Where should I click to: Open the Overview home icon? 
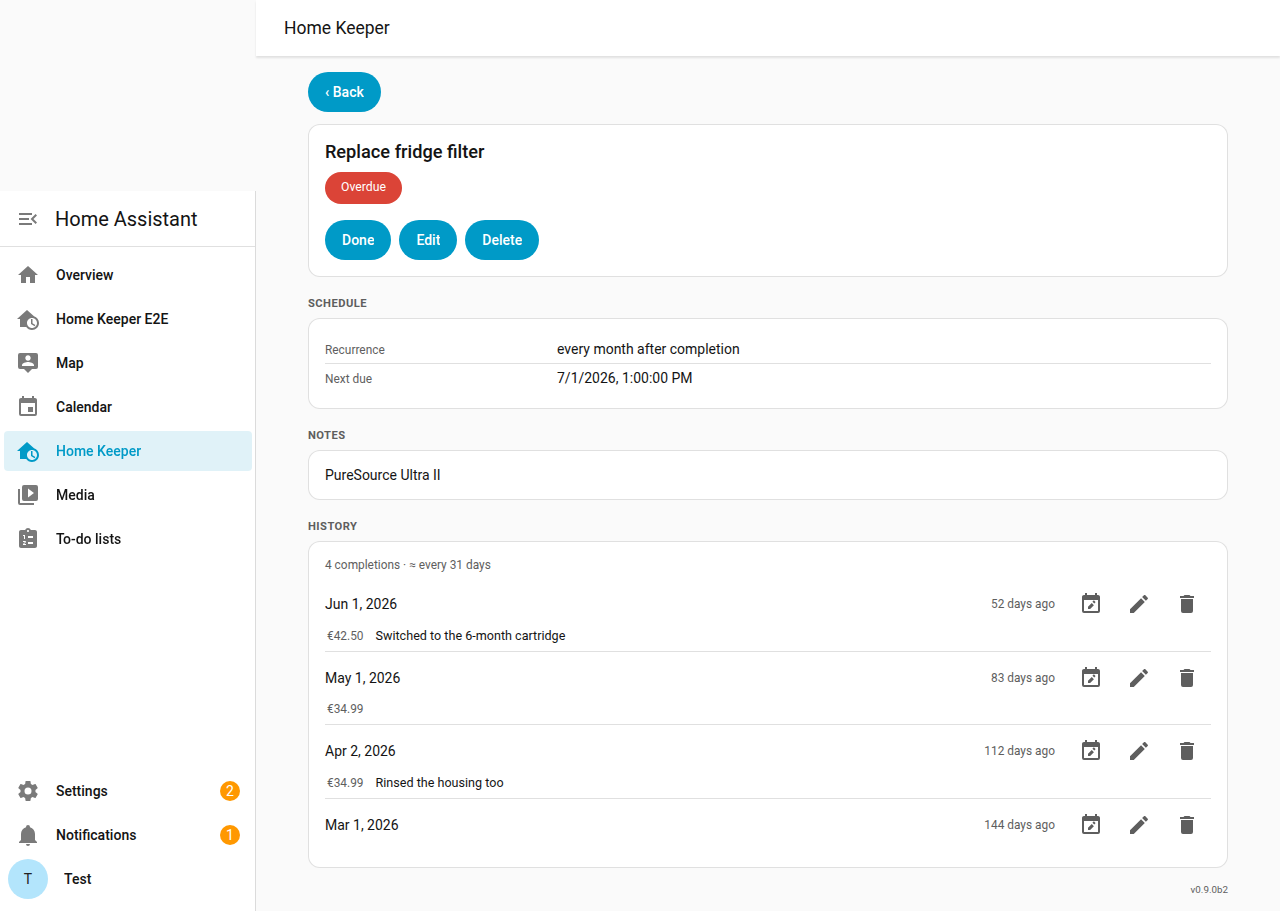pos(28,275)
